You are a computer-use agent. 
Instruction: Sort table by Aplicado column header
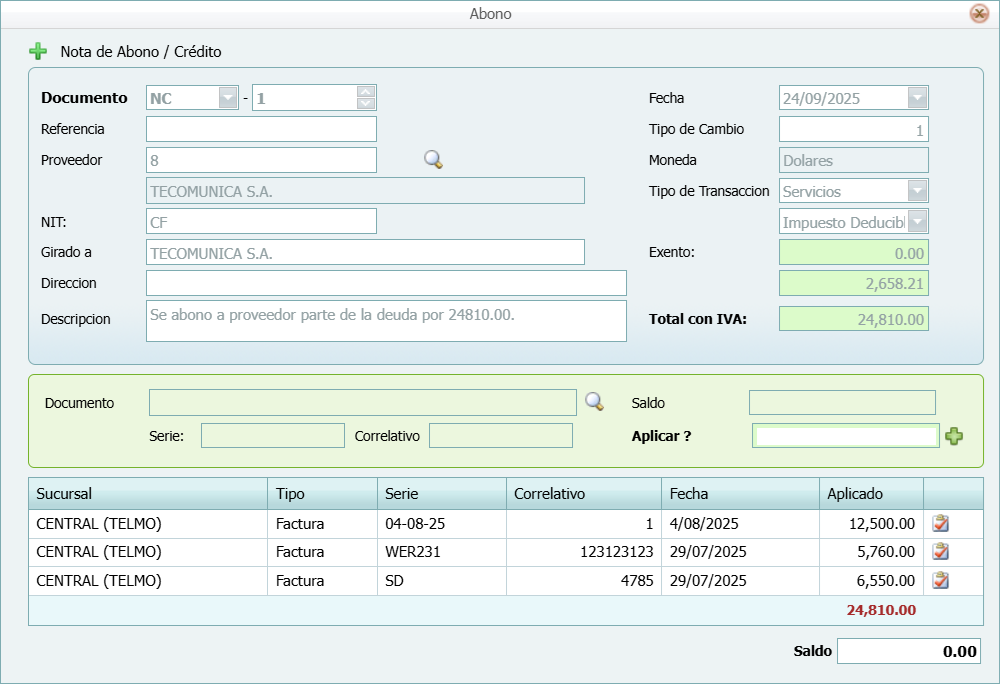pos(870,494)
